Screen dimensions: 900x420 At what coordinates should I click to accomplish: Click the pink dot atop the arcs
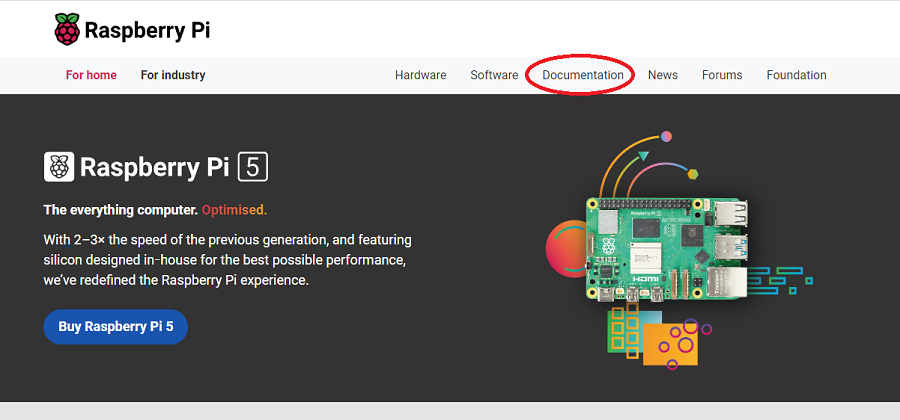666,136
